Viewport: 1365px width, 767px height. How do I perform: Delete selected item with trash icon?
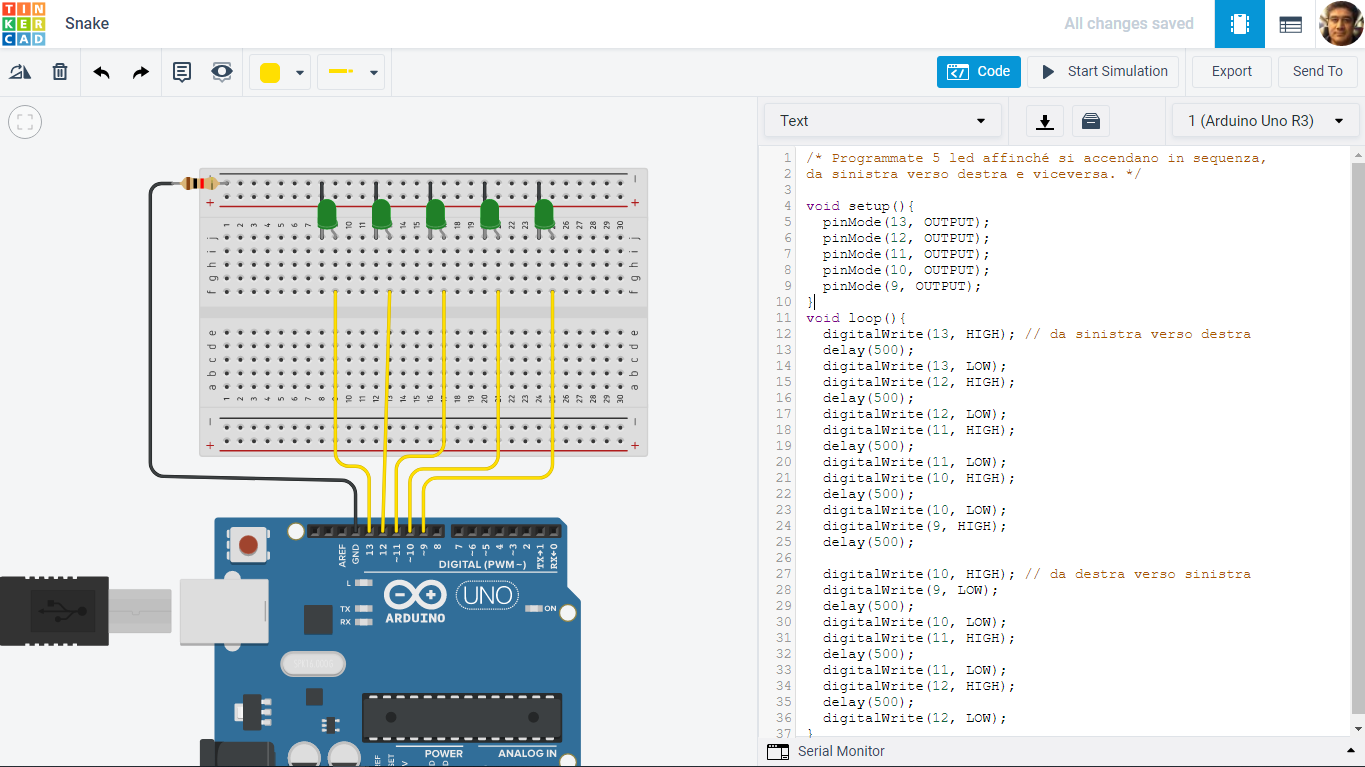click(x=60, y=72)
